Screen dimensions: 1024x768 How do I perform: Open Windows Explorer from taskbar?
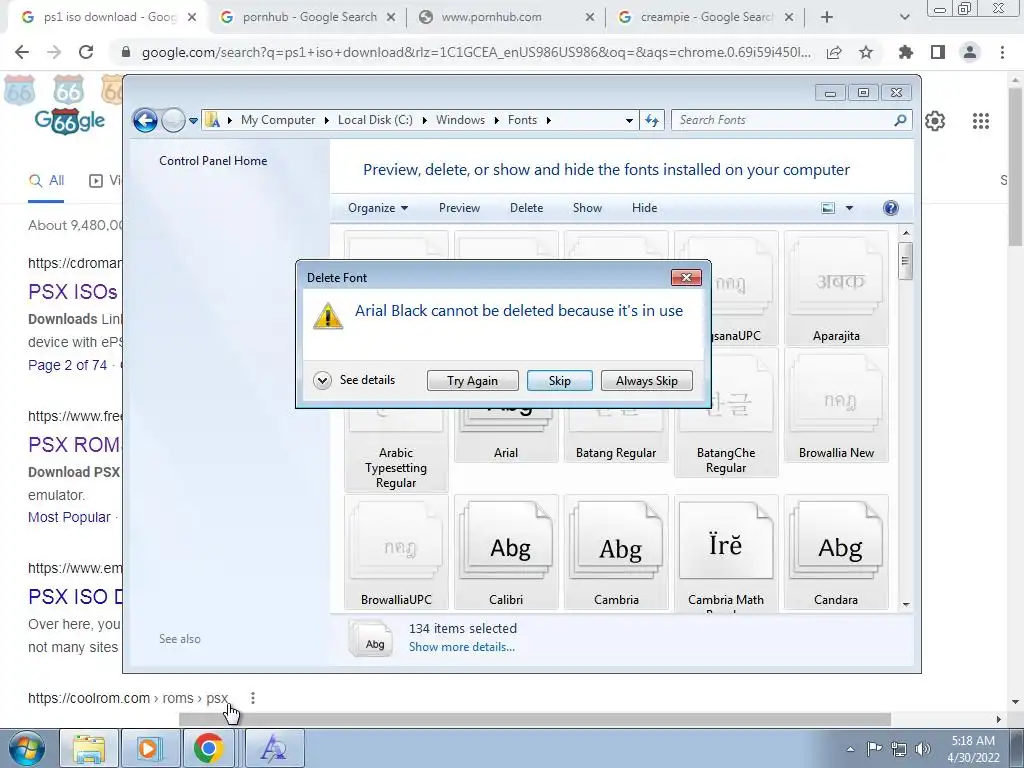(89, 748)
